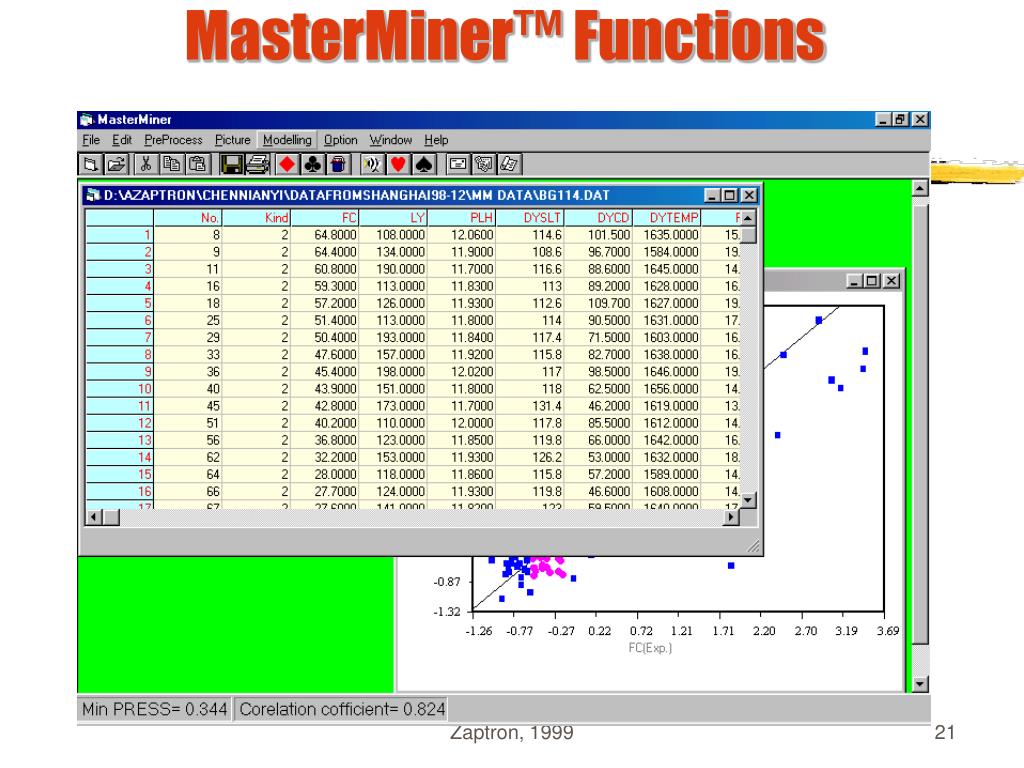Click the PLH column header
Screen dimensions: 1024x768
click(461, 217)
